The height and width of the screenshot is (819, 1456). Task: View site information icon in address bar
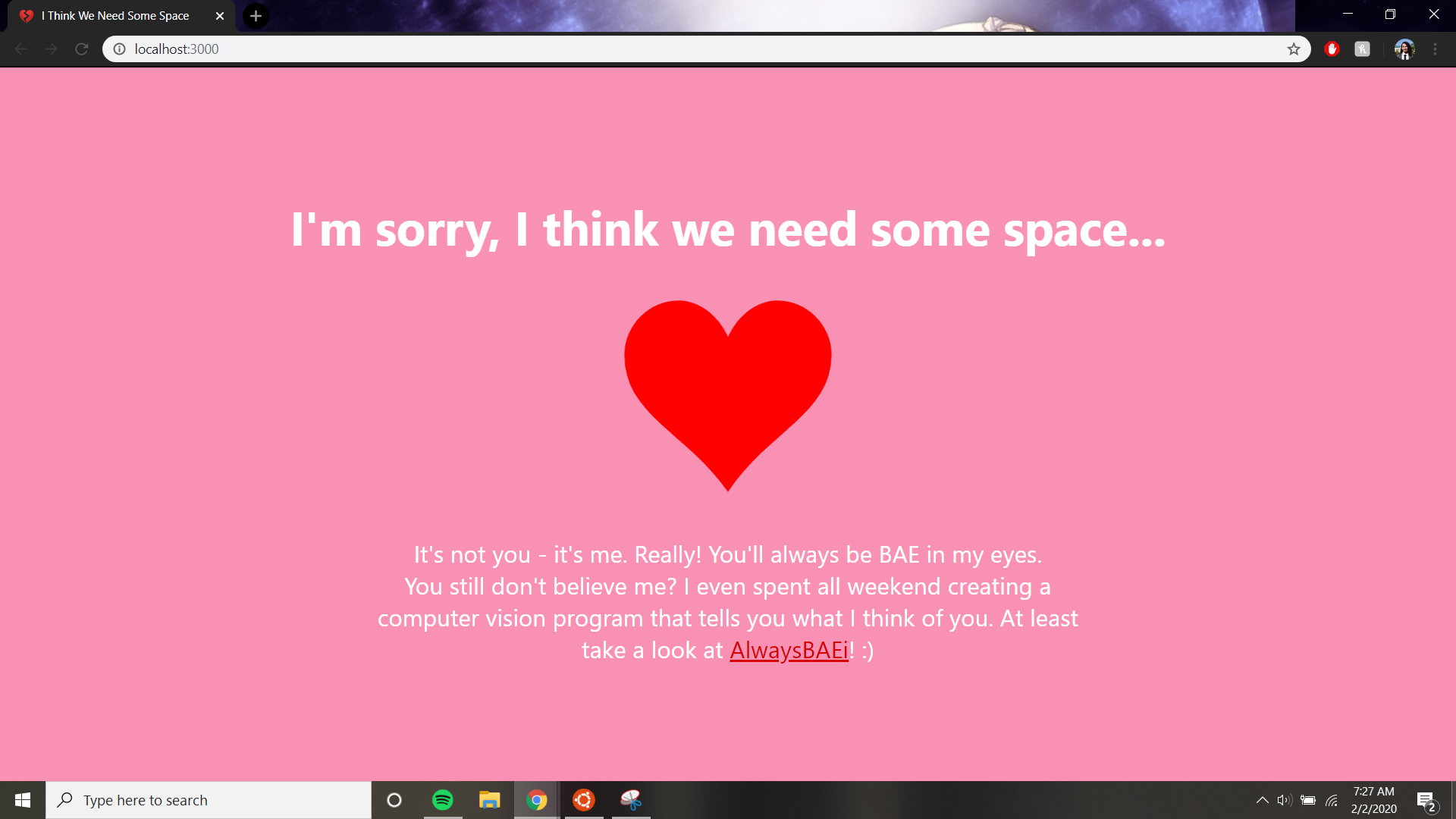click(119, 49)
